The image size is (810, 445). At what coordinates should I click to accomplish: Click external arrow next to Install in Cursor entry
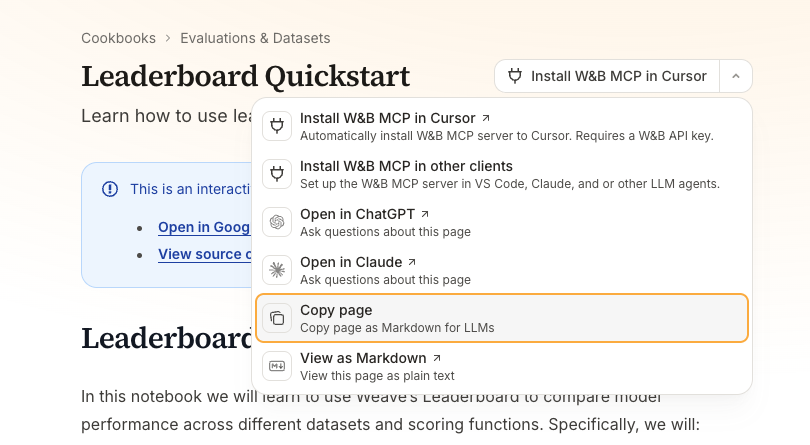(x=486, y=118)
